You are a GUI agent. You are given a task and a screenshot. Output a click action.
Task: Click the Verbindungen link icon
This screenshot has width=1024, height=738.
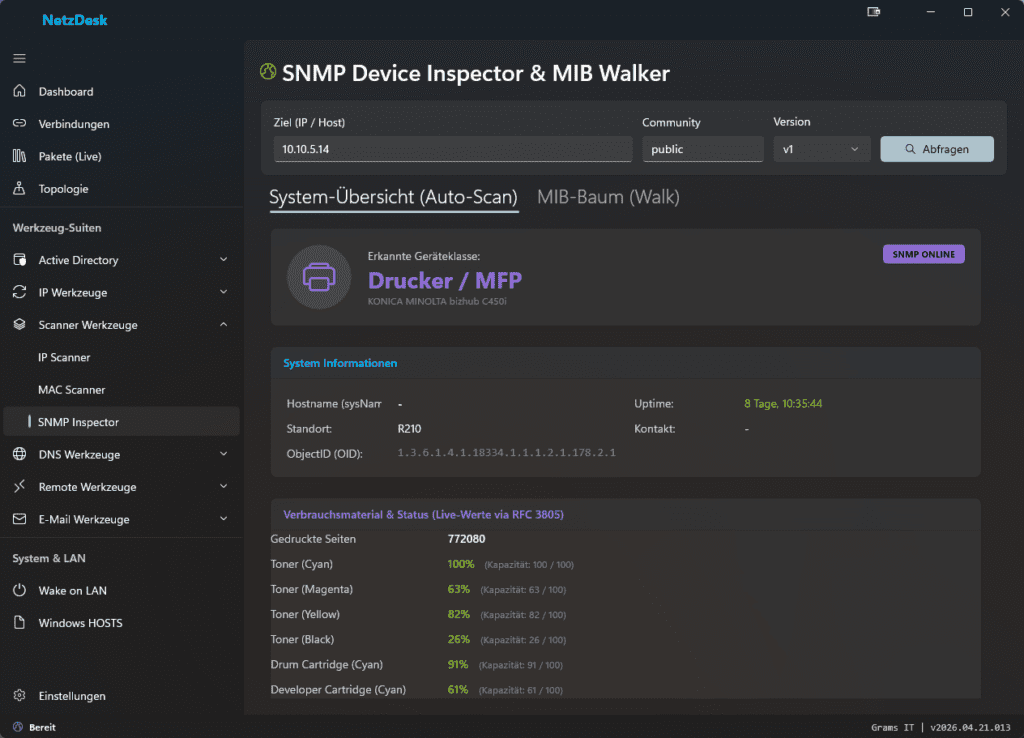(19, 124)
